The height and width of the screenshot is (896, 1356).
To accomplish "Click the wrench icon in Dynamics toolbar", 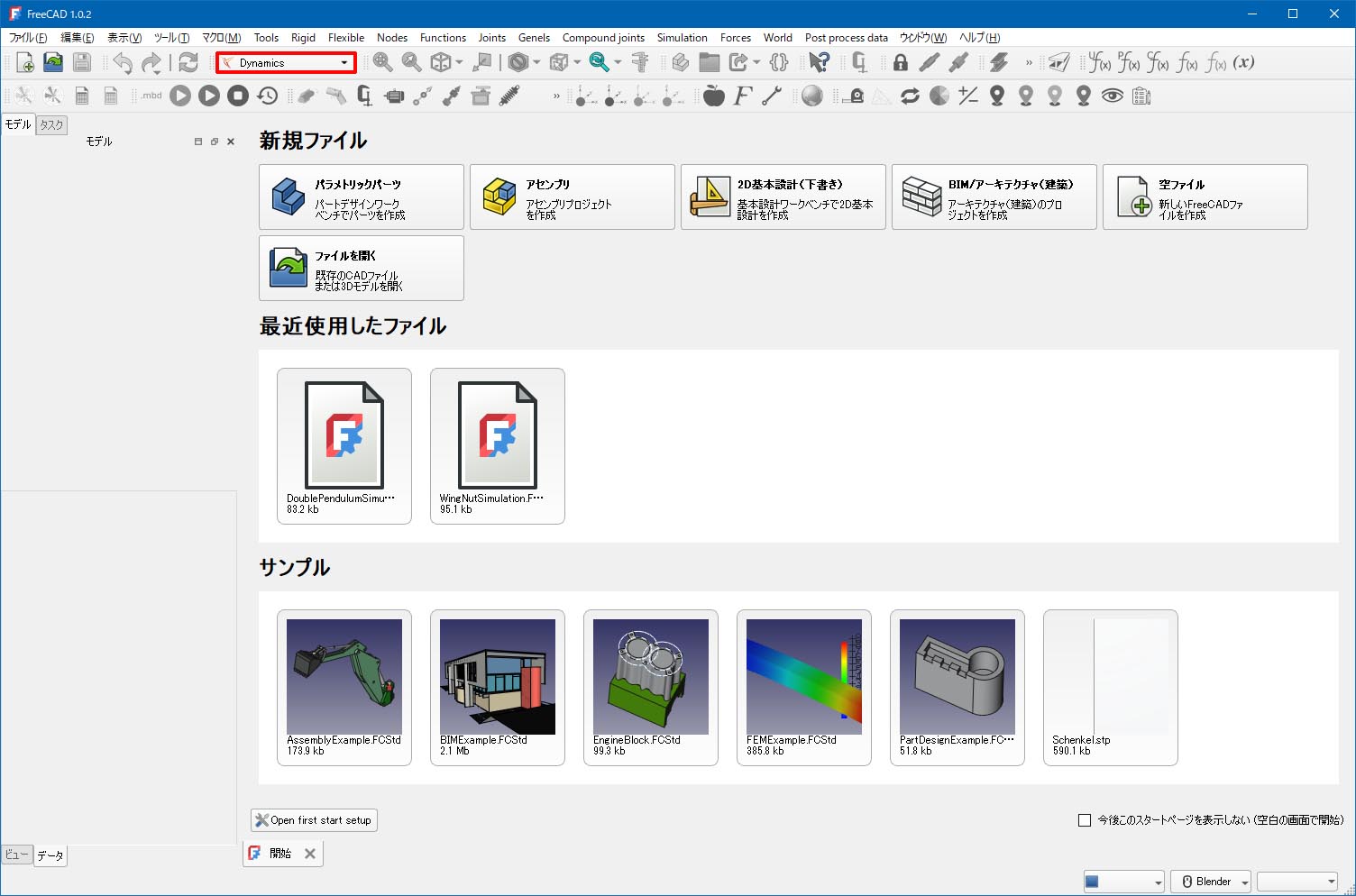I will click(772, 96).
